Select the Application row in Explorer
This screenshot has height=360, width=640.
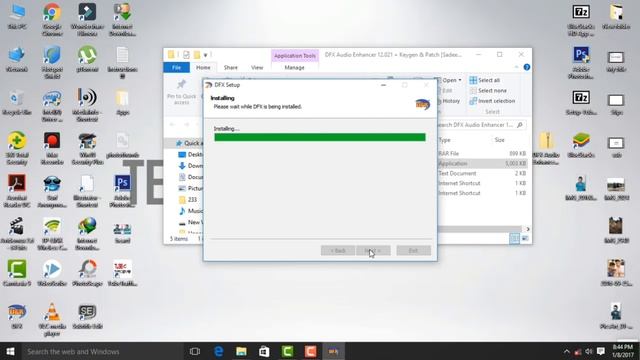click(482, 163)
